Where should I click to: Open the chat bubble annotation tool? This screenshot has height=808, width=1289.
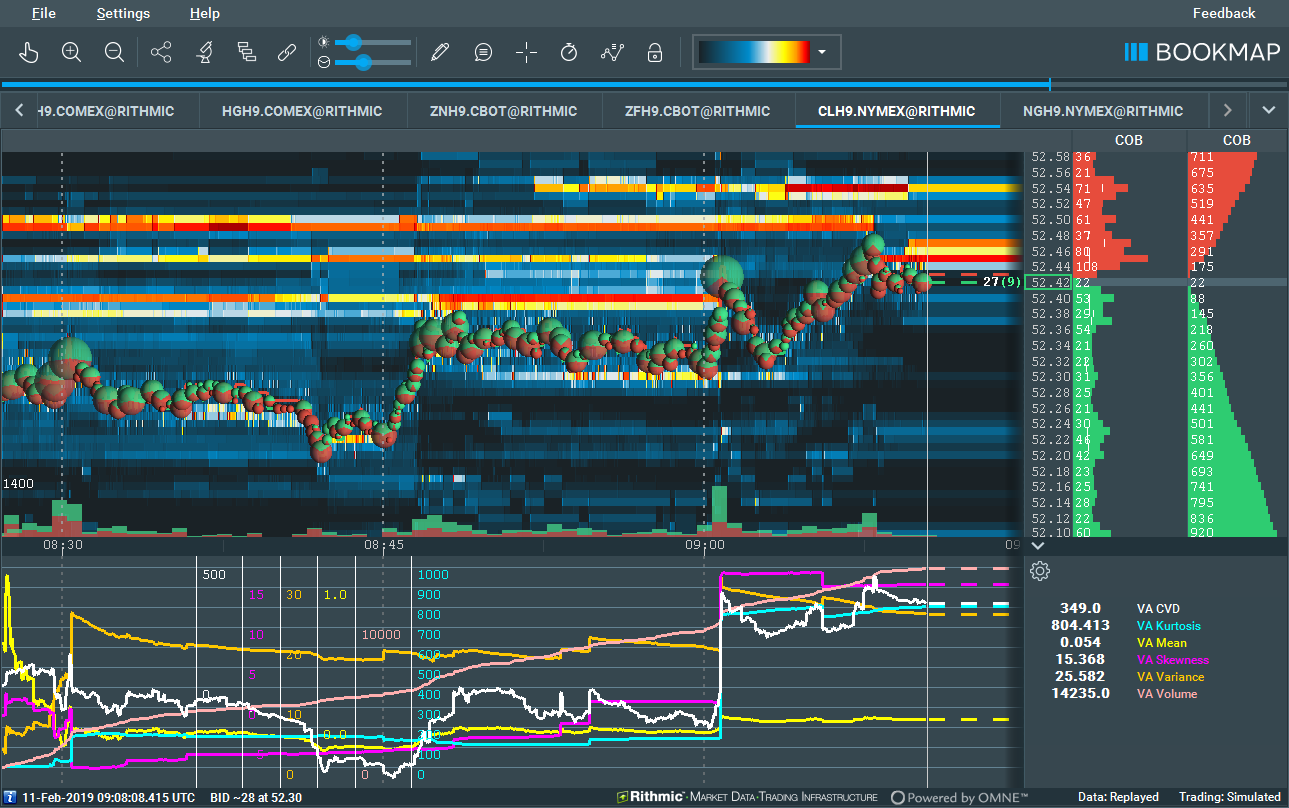(483, 52)
